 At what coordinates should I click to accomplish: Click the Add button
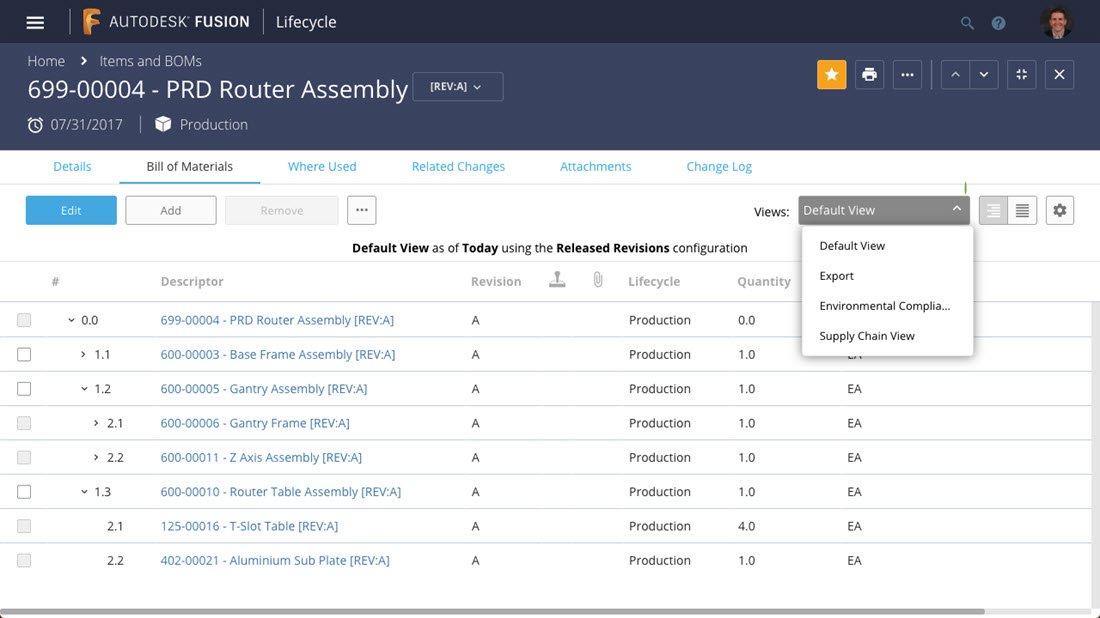(x=170, y=210)
